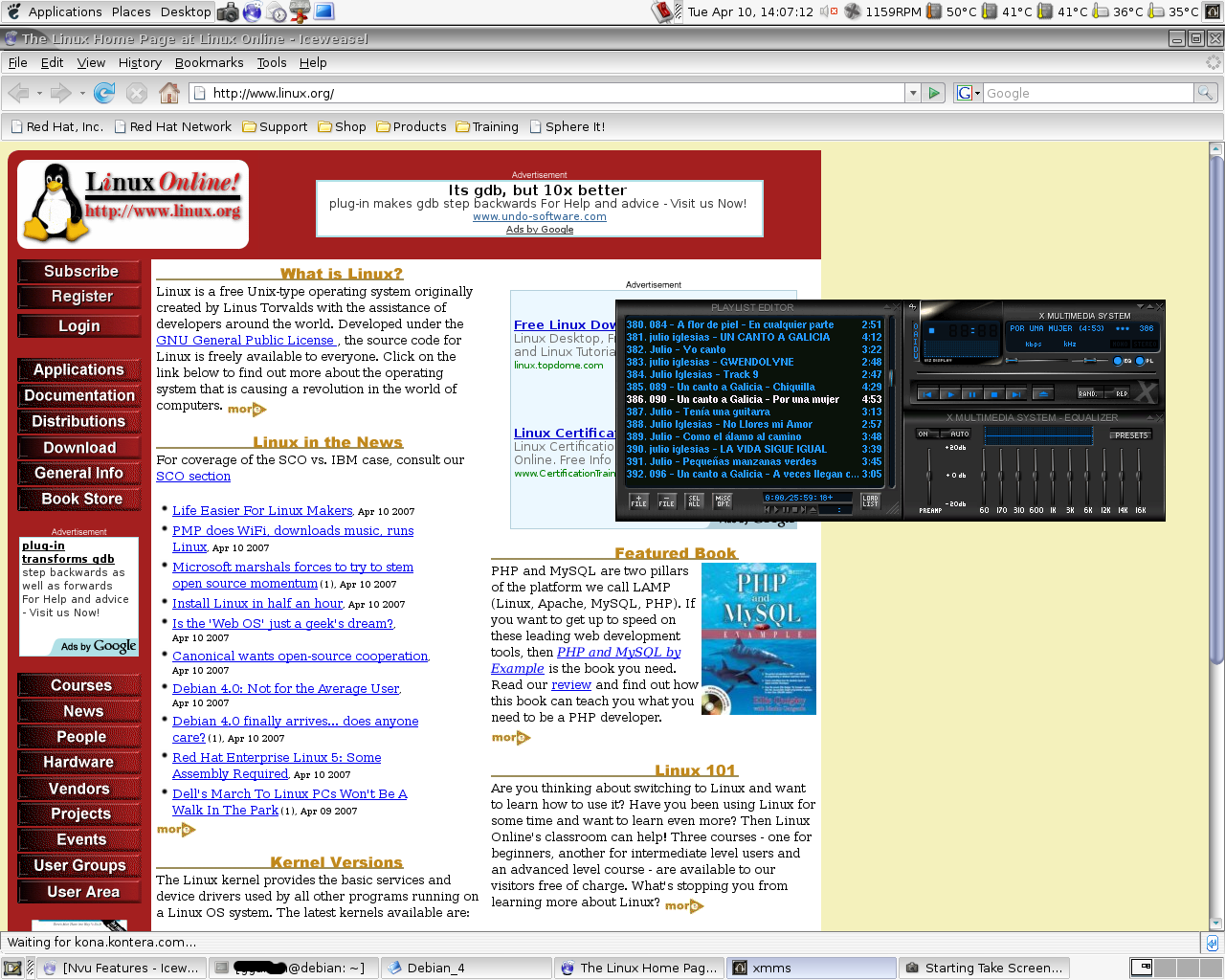Open 'Life Easier For Linux Makers' article
The height and width of the screenshot is (980, 1225).
(x=262, y=510)
